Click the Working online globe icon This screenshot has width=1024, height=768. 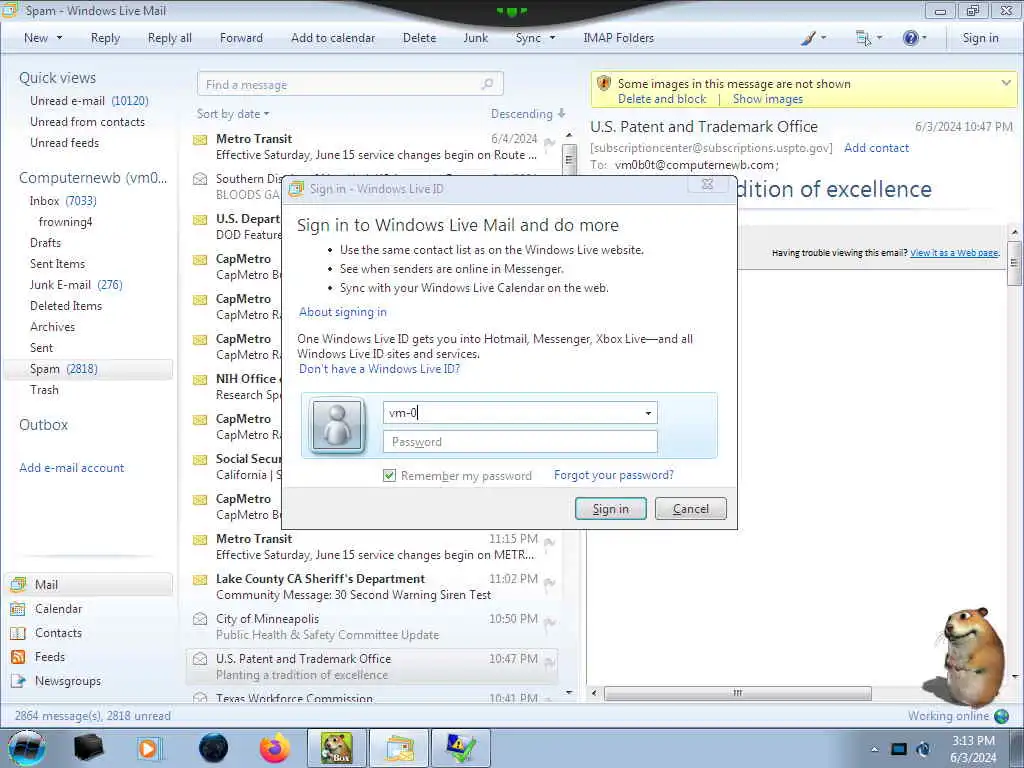1001,716
